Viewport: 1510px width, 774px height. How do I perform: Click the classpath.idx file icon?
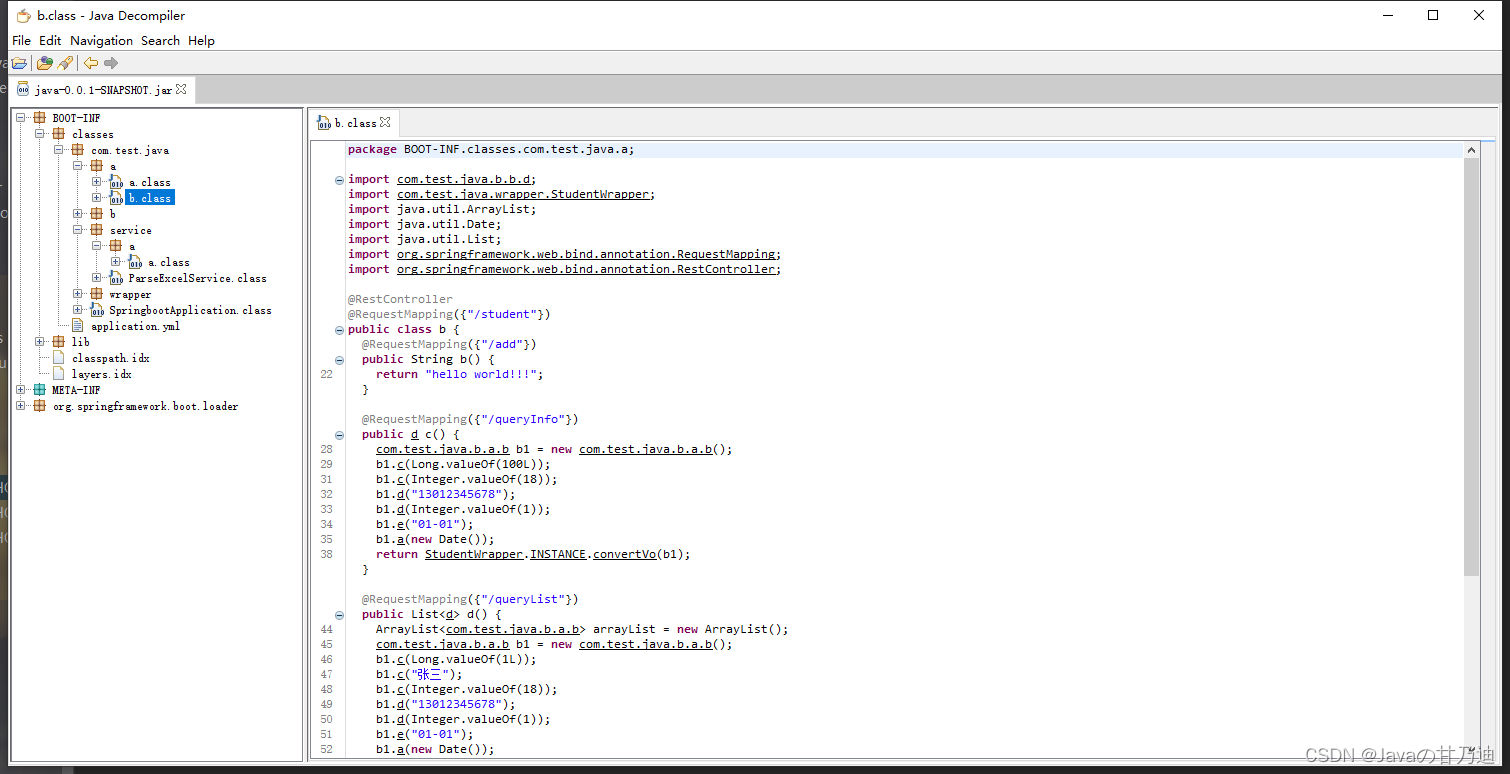(59, 358)
